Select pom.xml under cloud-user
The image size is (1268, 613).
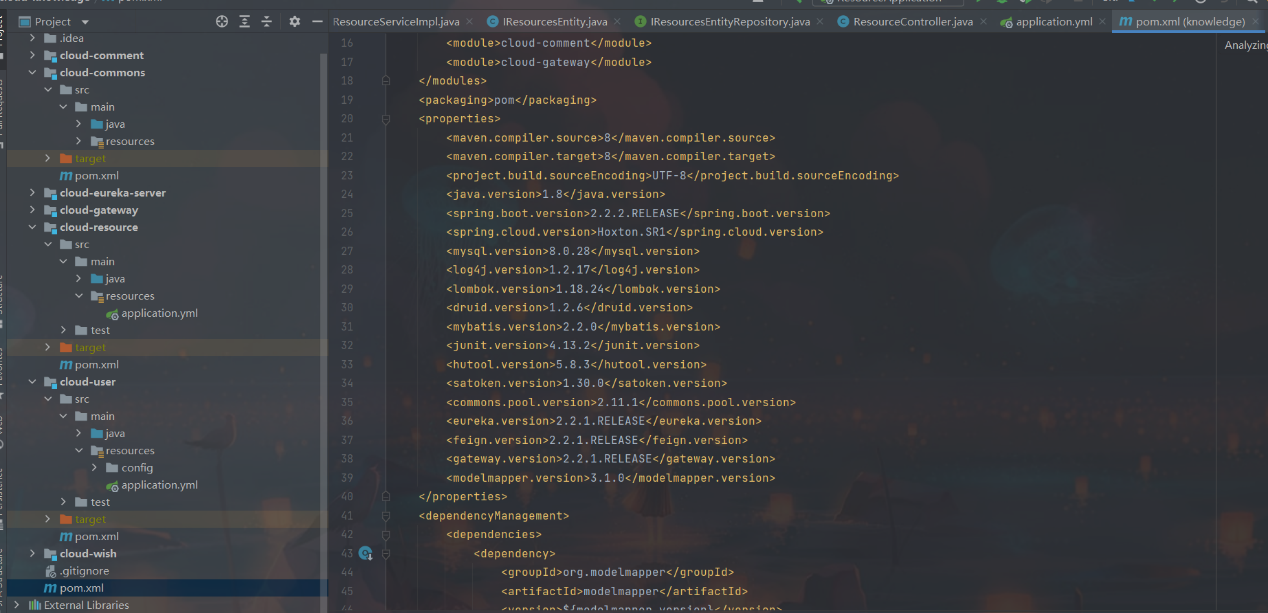96,537
